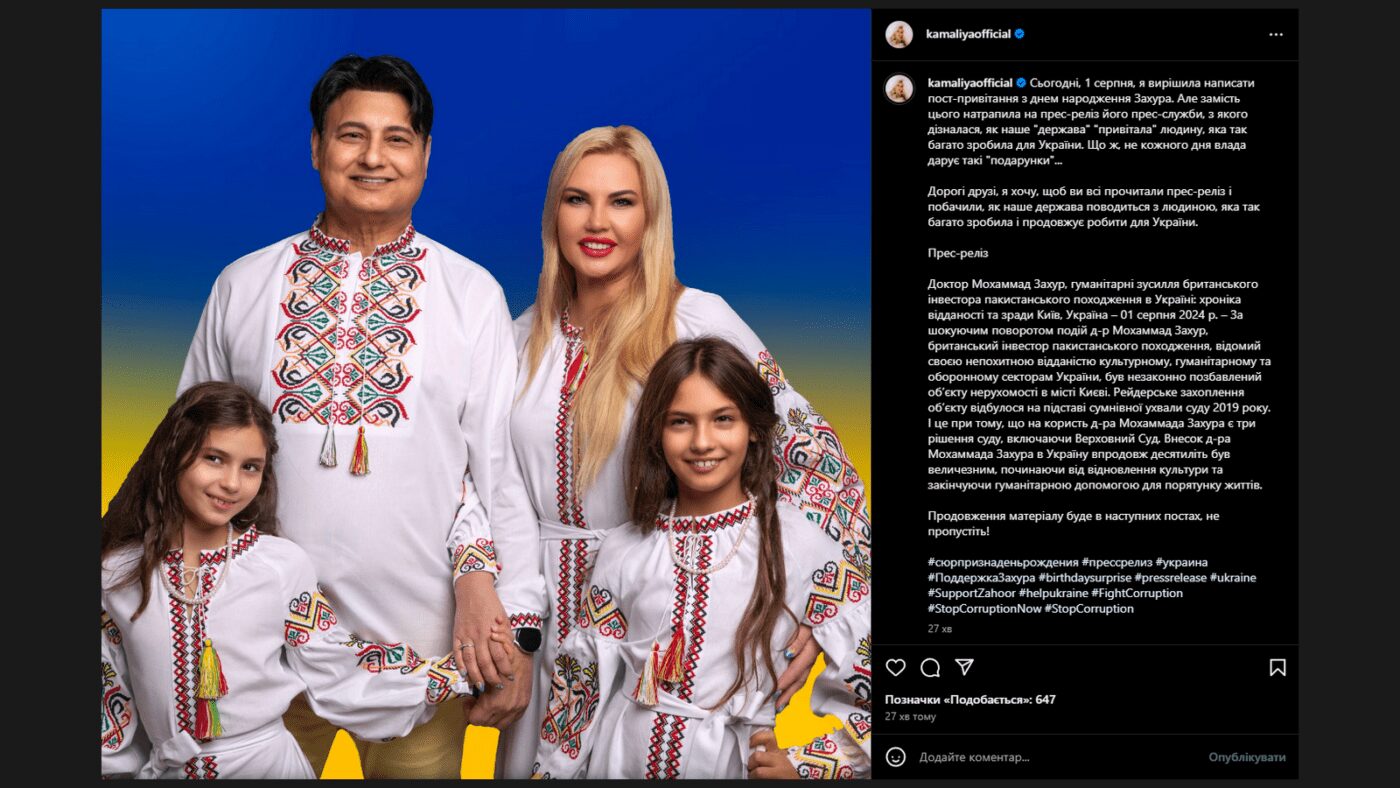Like the post with the heart icon

coord(896,667)
